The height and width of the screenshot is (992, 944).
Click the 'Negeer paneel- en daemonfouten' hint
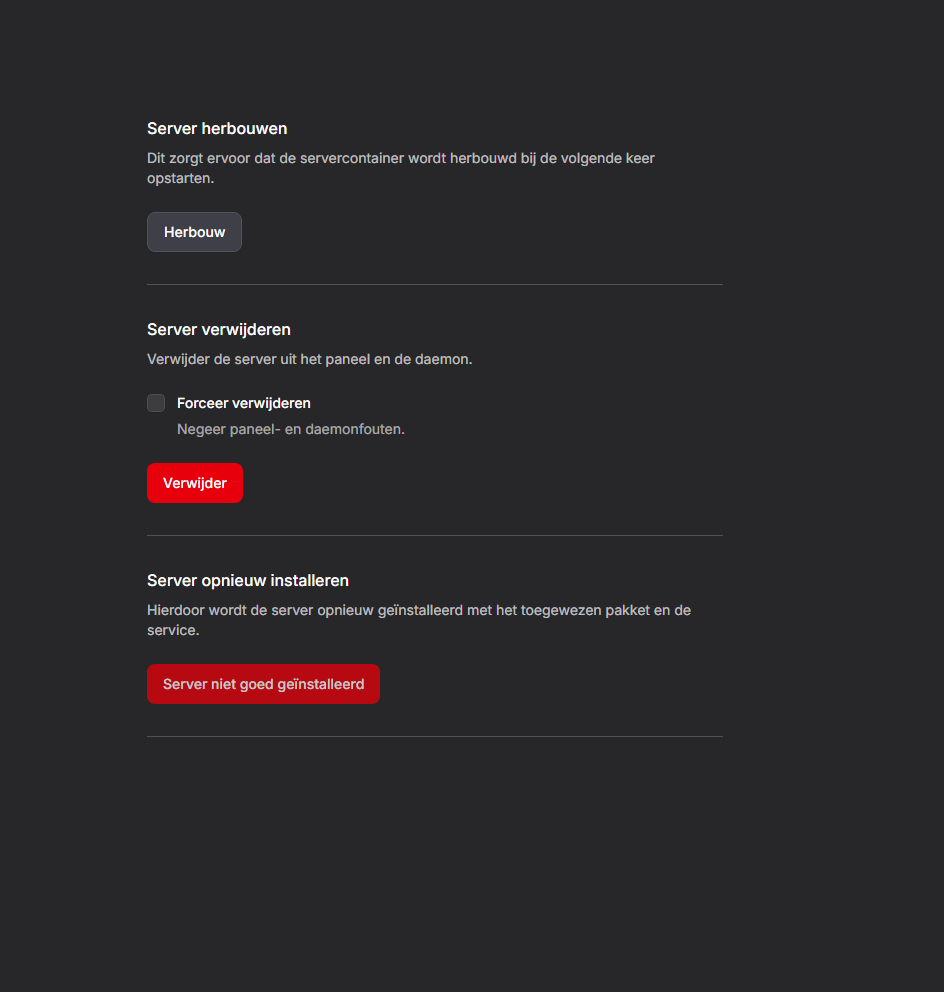point(290,429)
